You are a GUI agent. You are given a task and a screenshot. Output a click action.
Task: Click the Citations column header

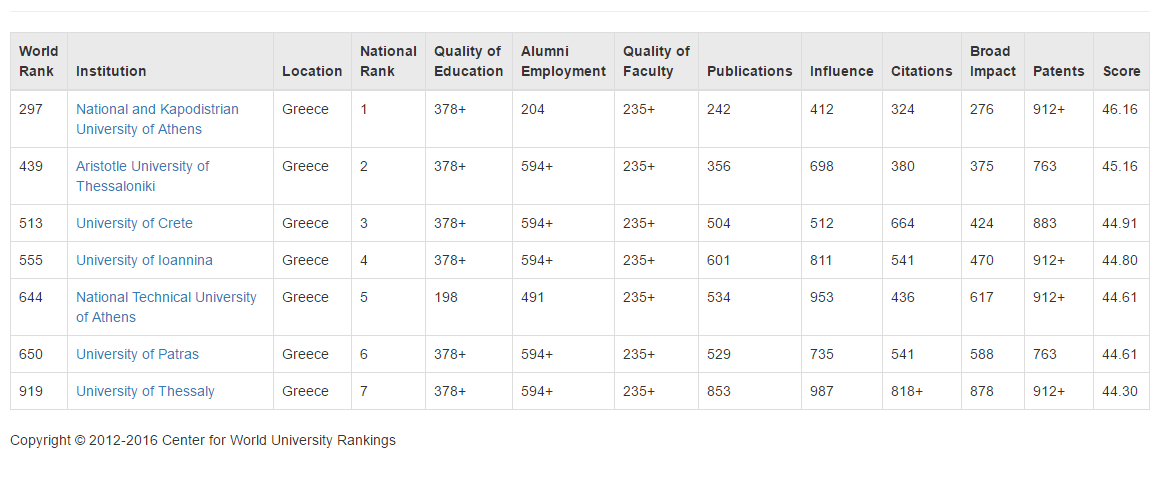pos(921,71)
